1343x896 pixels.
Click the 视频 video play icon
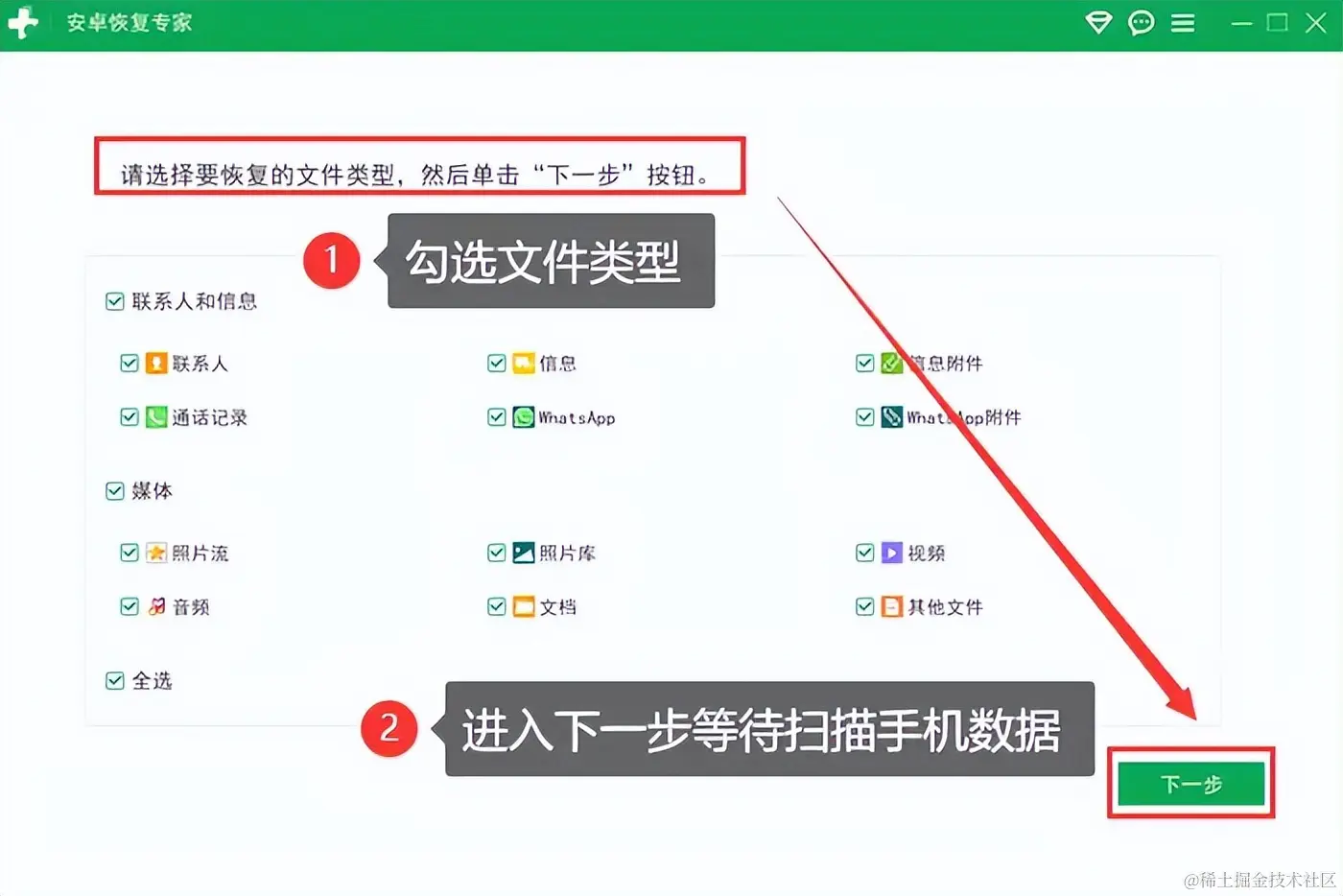pos(892,553)
